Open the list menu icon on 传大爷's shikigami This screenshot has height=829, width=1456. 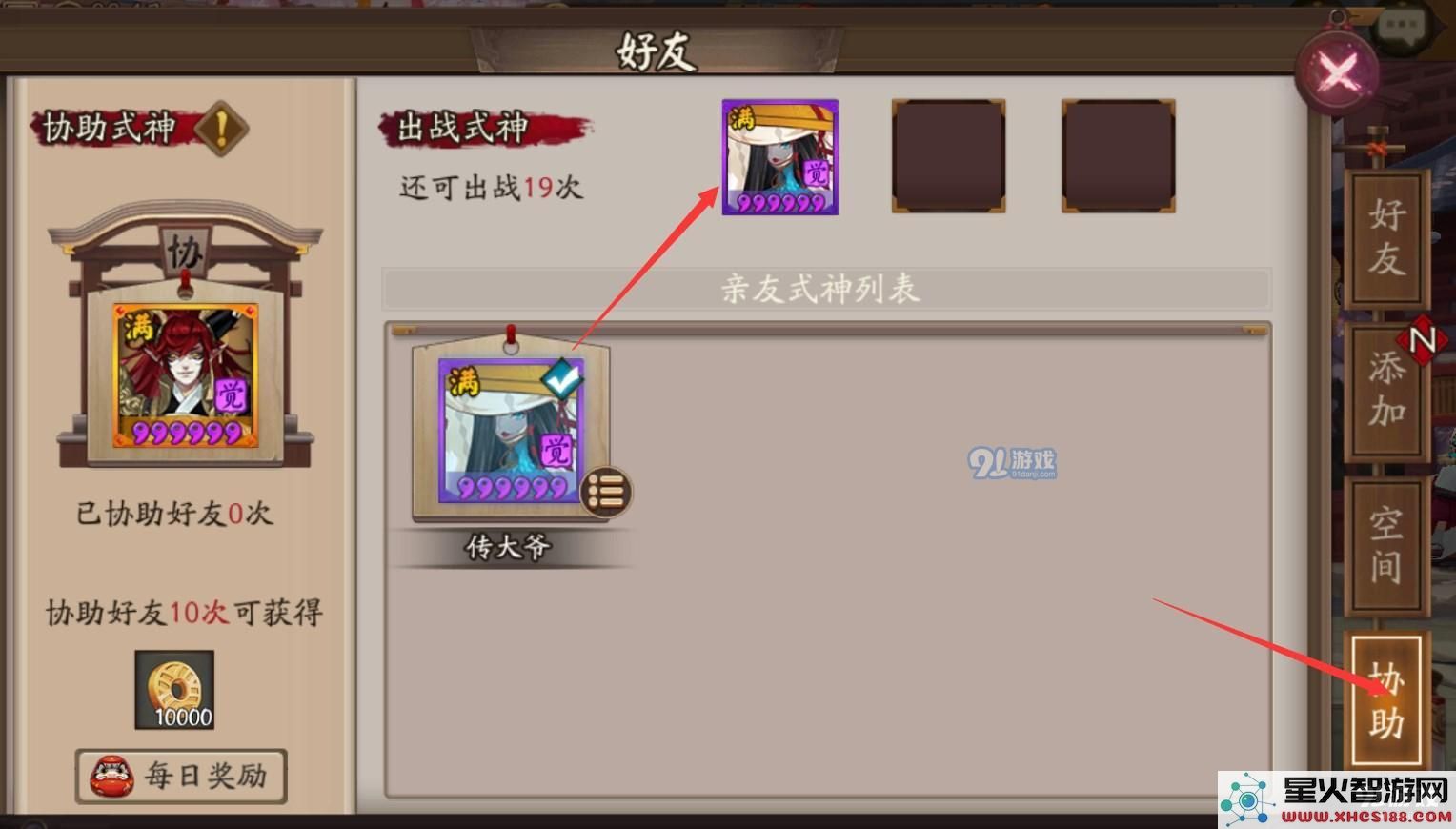pyautogui.click(x=606, y=492)
